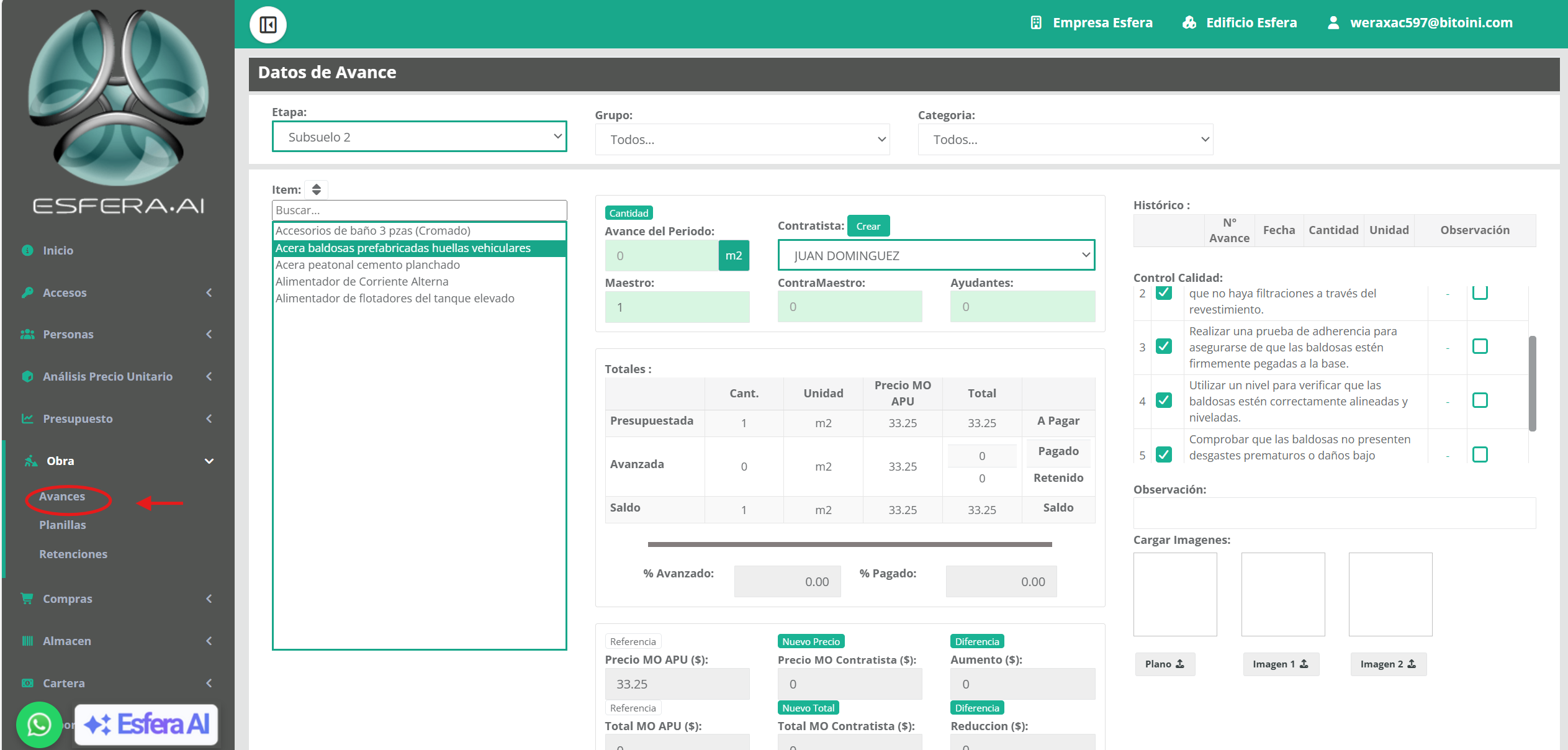The height and width of the screenshot is (750, 1568).
Task: Open Contratista dropdown showing JUAN DOMINGUEZ
Action: [x=936, y=255]
